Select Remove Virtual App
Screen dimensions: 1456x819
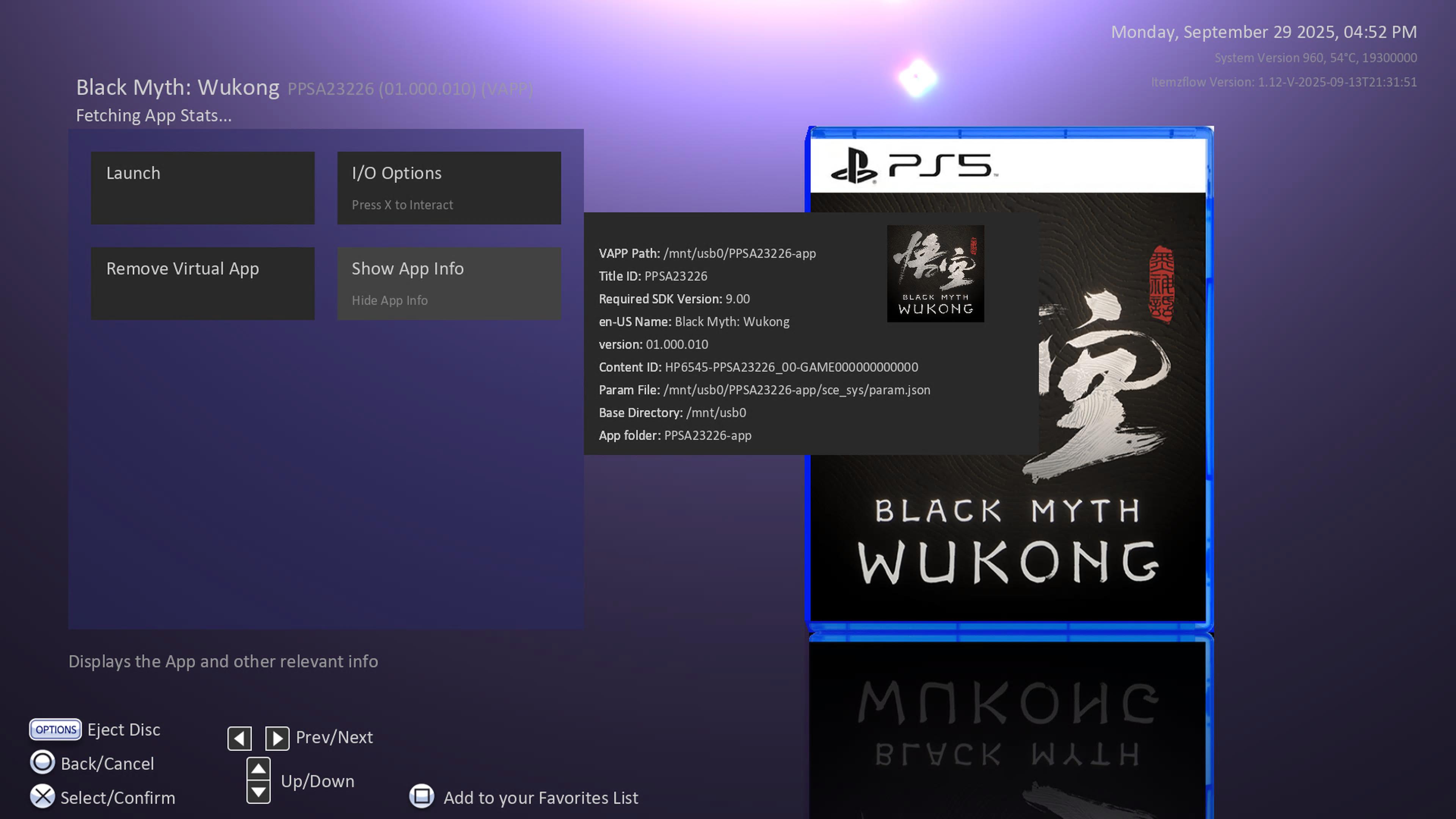tap(202, 283)
